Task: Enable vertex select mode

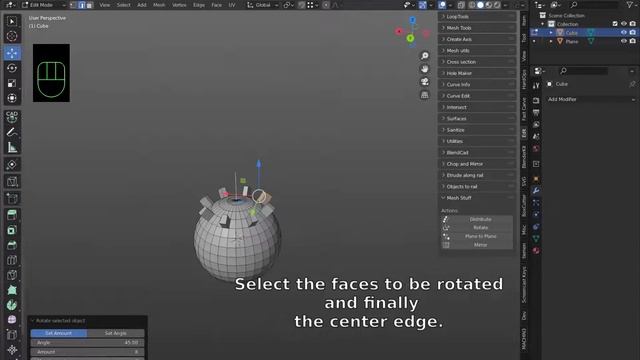Action: [73, 5]
